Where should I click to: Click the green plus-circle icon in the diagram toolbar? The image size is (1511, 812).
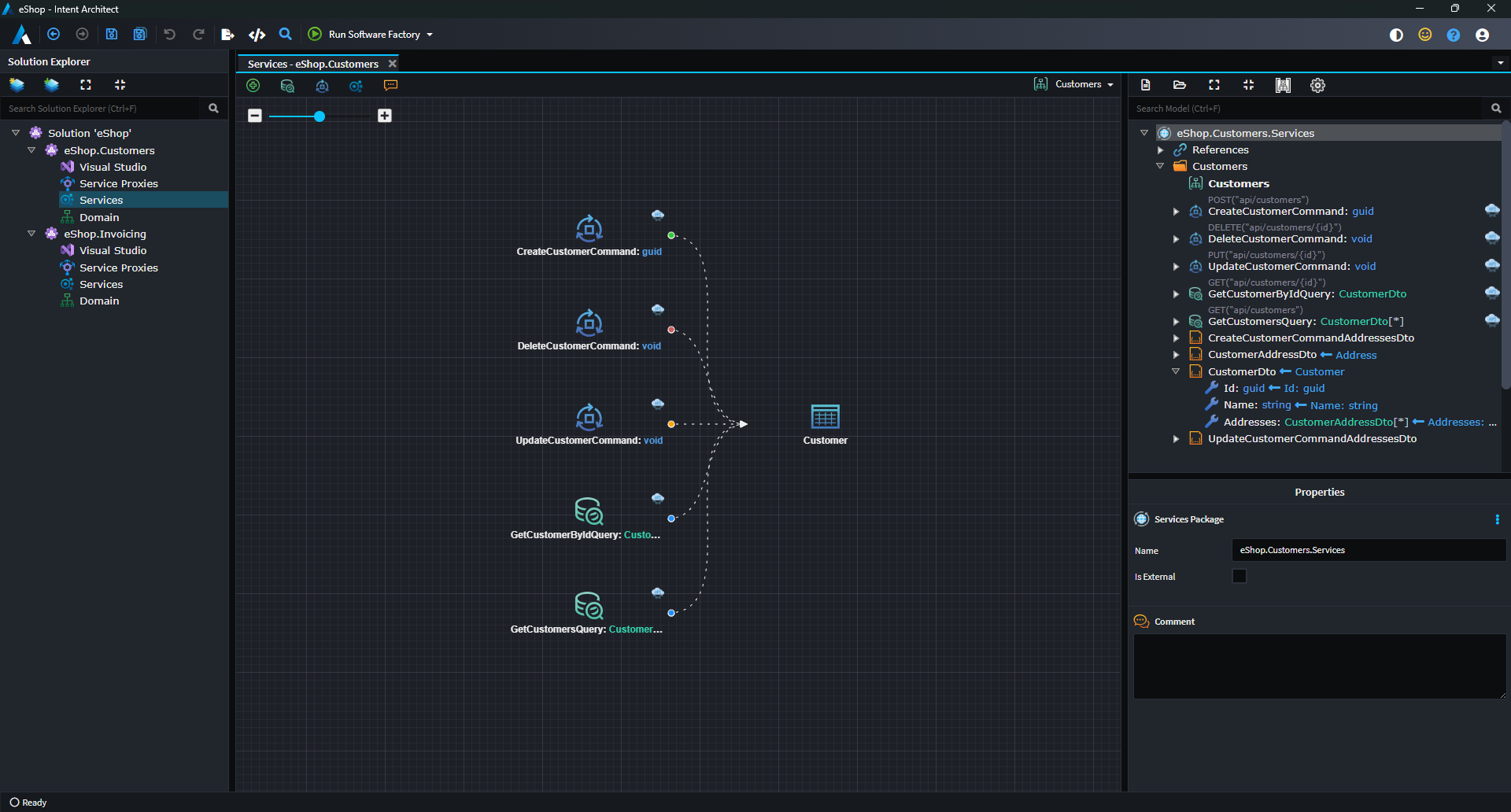[253, 86]
